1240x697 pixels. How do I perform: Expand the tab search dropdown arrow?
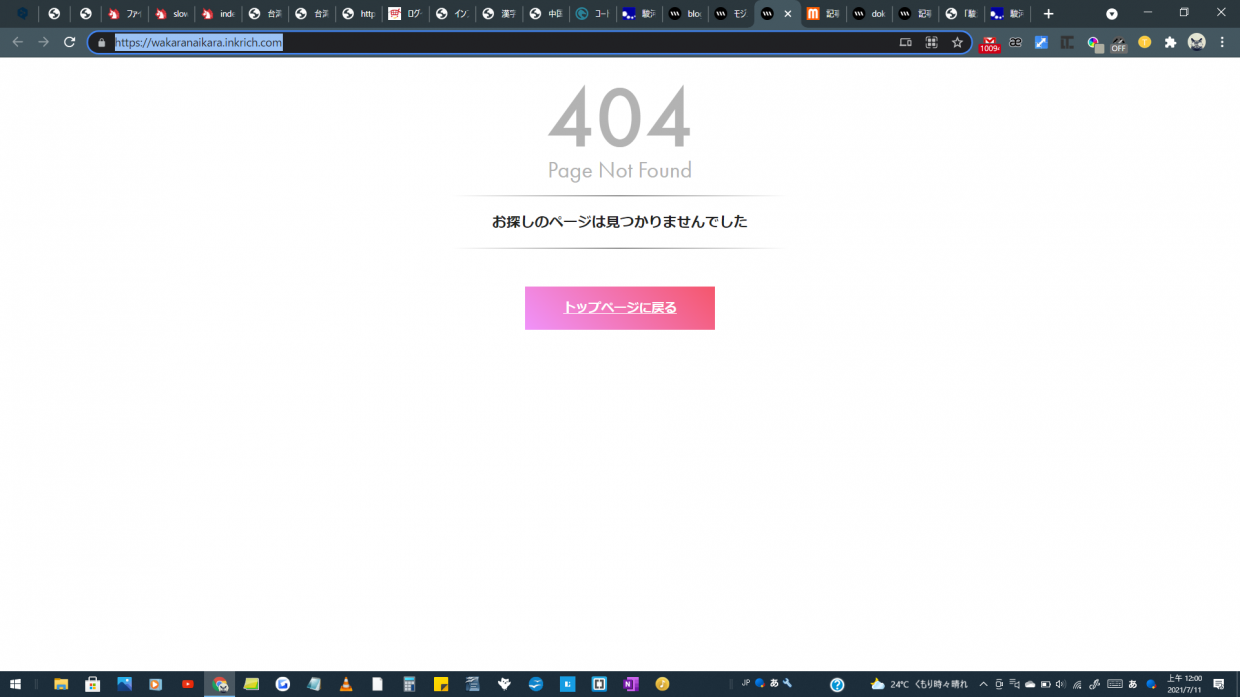pyautogui.click(x=1111, y=14)
